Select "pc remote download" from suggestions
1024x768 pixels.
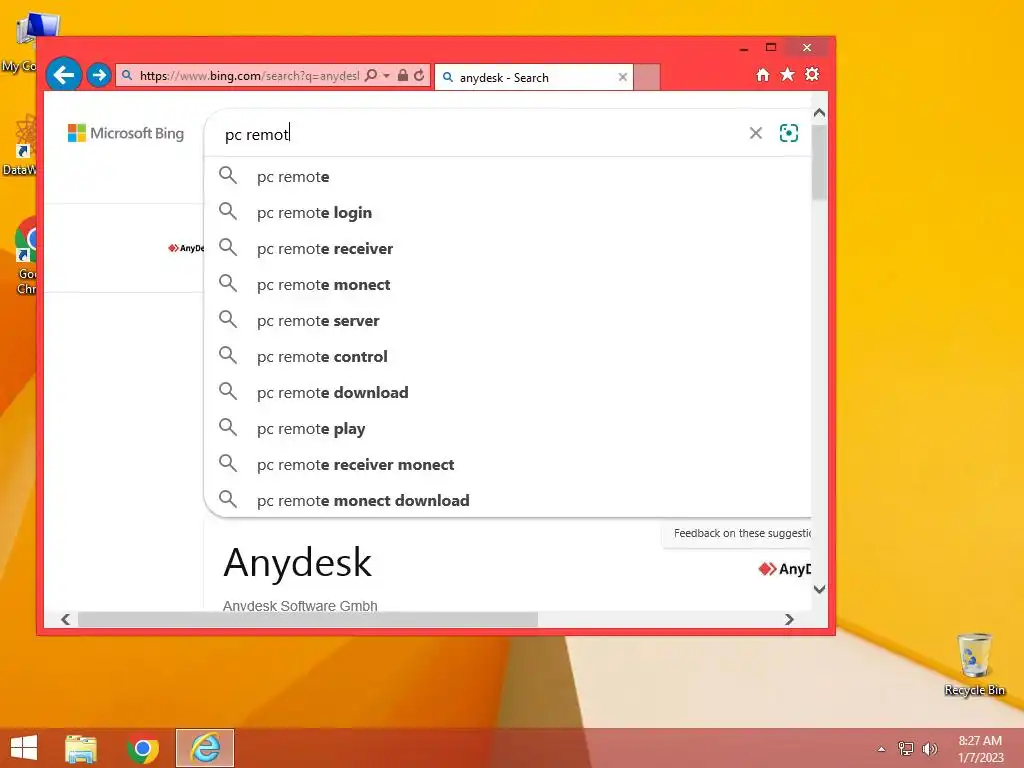click(x=507, y=392)
